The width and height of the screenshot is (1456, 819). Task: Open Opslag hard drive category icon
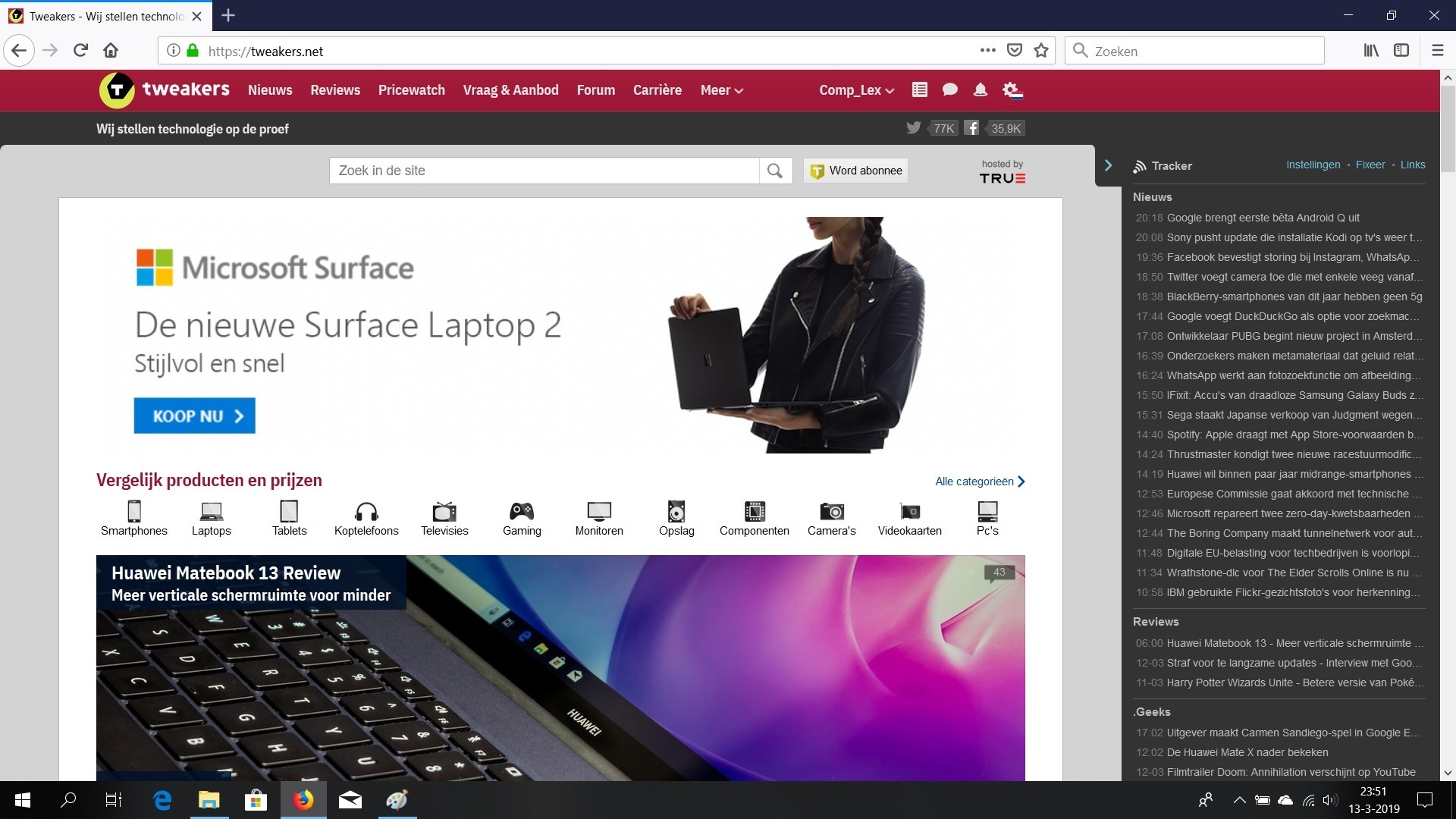click(676, 511)
